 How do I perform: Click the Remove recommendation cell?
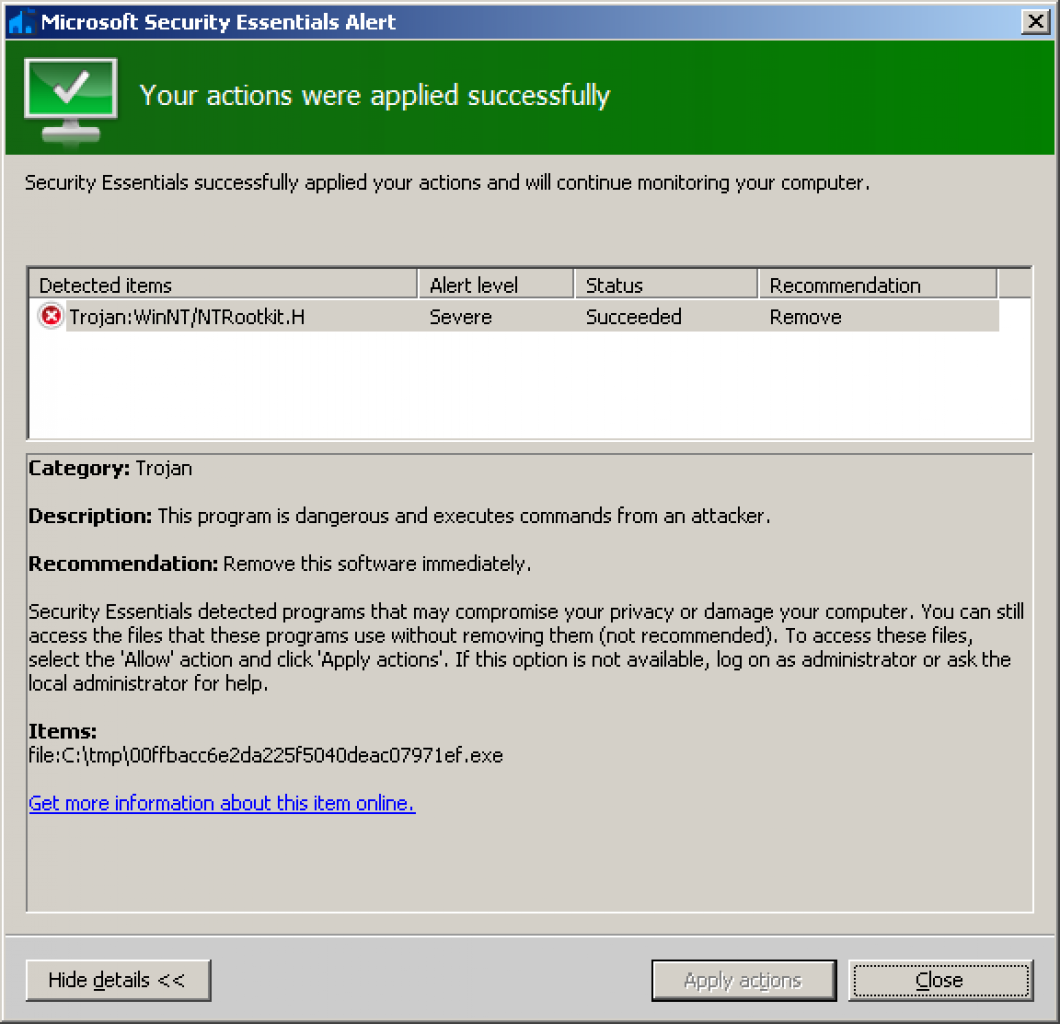pyautogui.click(x=805, y=316)
